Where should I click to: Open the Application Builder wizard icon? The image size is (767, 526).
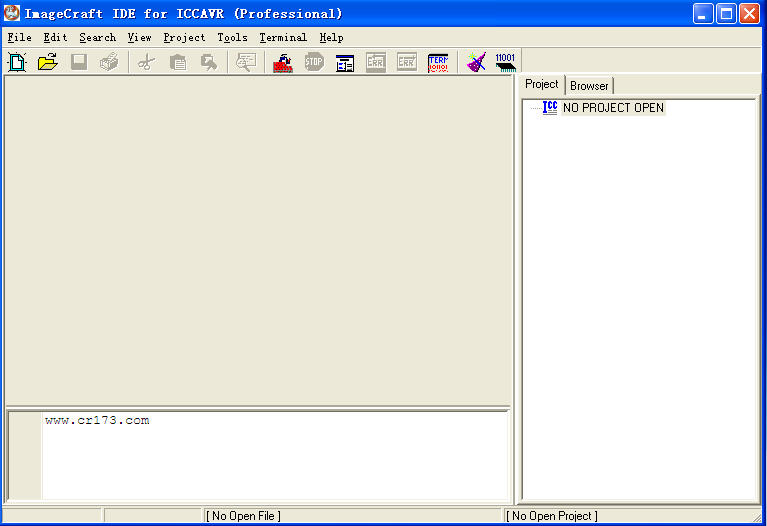tap(476, 62)
